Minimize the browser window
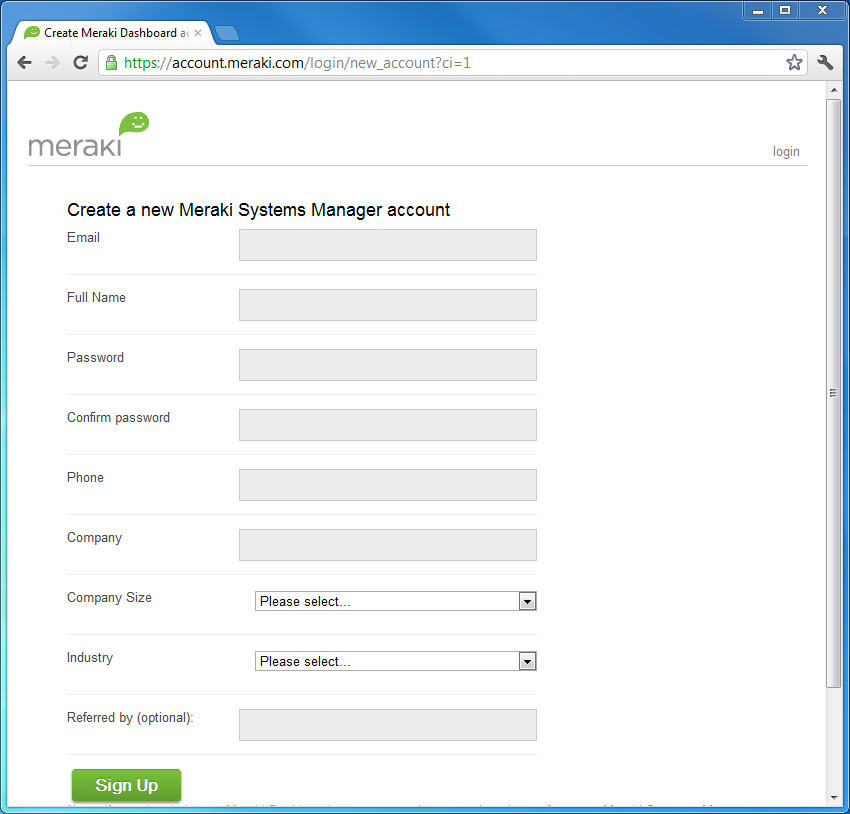This screenshot has width=850, height=814. 758,10
